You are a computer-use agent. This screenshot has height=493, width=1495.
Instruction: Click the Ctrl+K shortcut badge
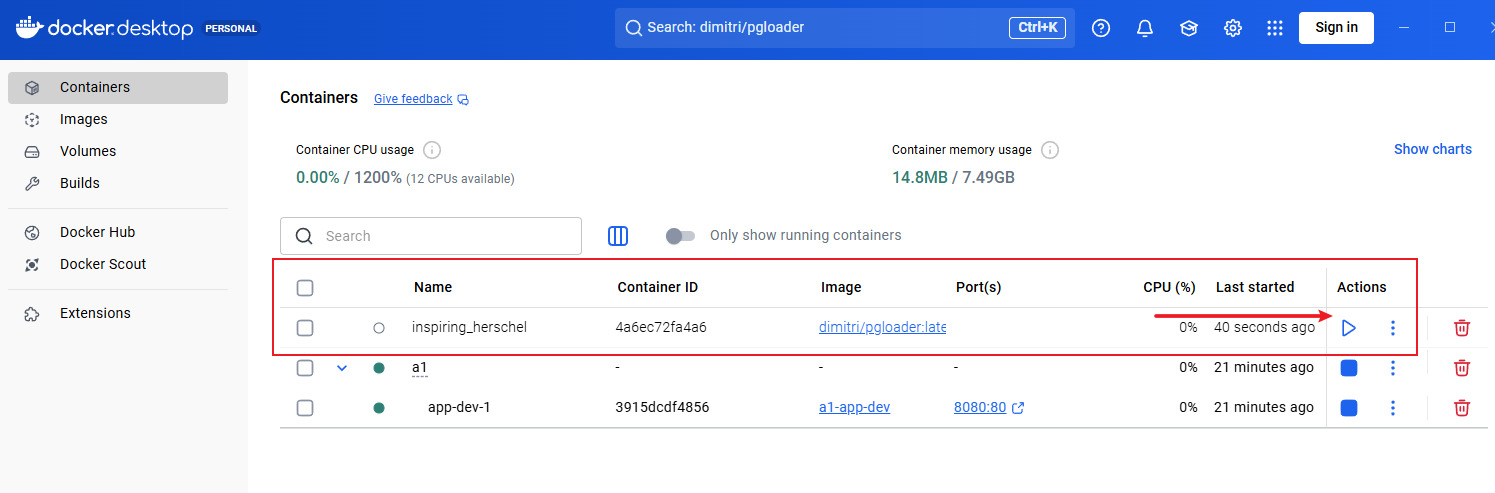tap(1037, 28)
